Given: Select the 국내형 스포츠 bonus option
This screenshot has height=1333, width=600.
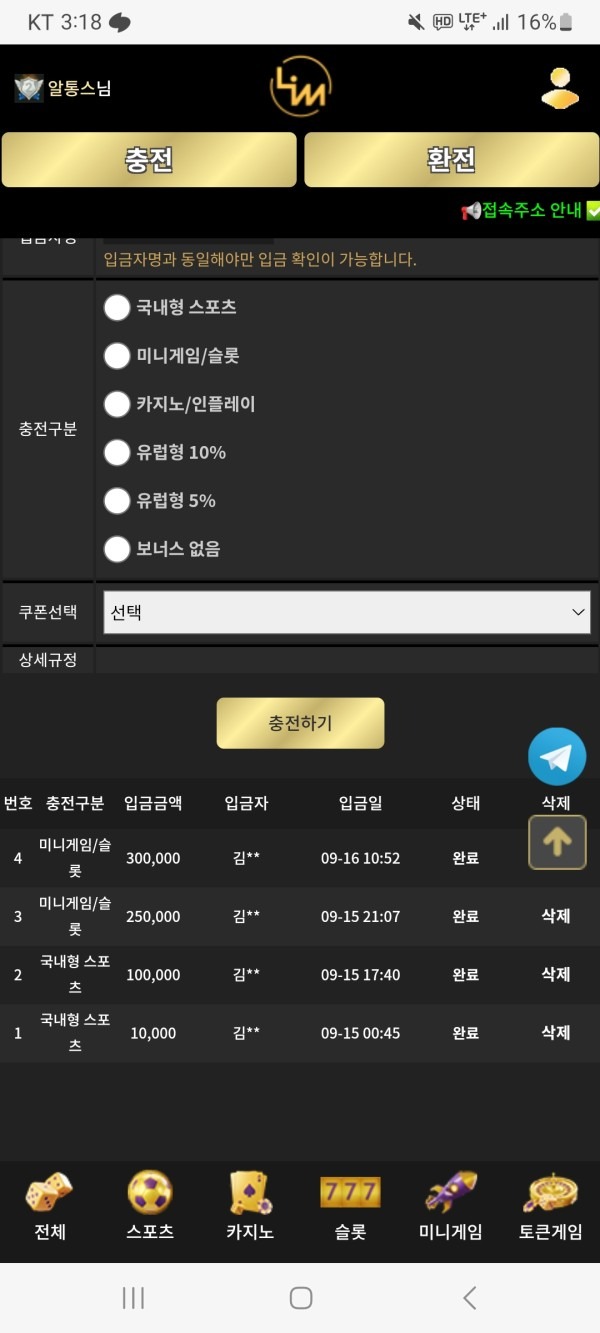Looking at the screenshot, I should tap(117, 308).
